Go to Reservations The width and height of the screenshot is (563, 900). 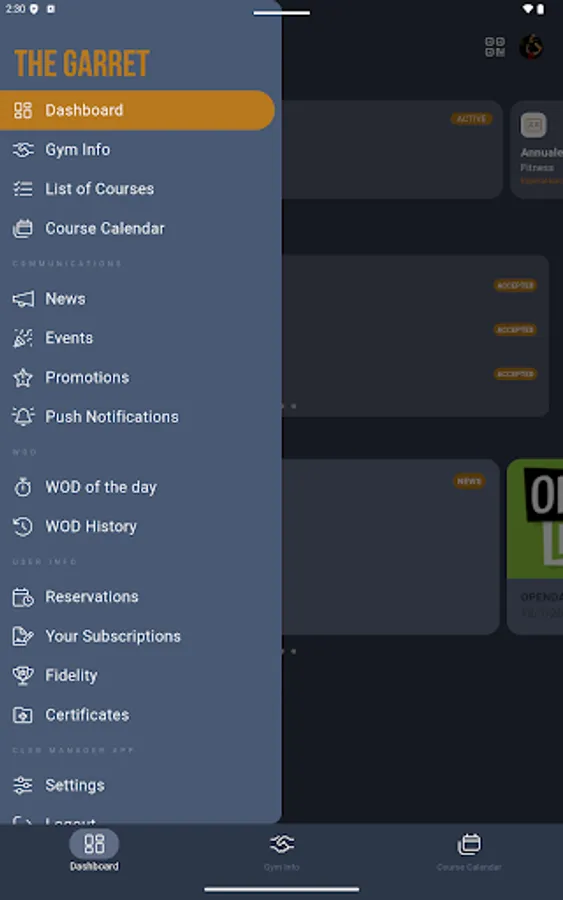(92, 597)
